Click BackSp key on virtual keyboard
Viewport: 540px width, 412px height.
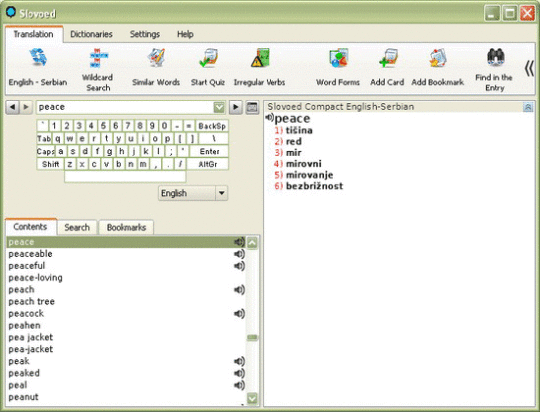pos(212,126)
